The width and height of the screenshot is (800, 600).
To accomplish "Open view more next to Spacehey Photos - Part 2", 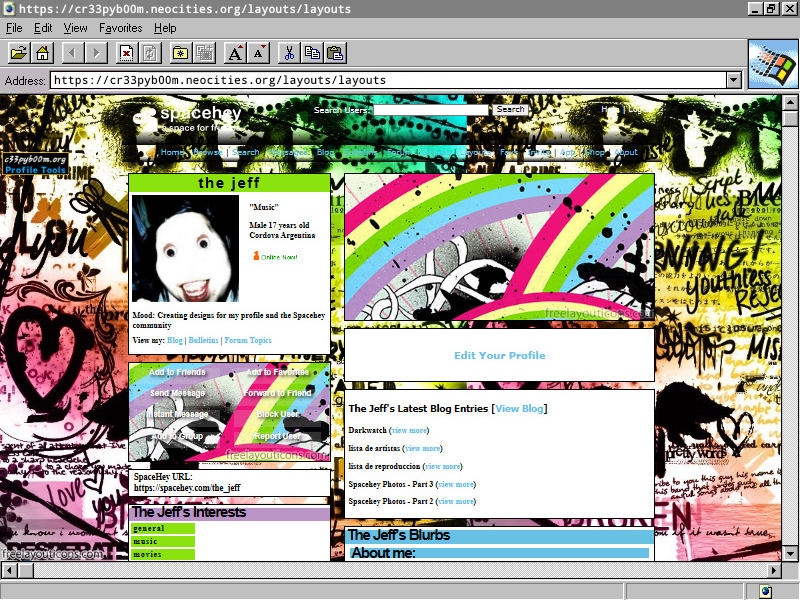I will (x=456, y=502).
